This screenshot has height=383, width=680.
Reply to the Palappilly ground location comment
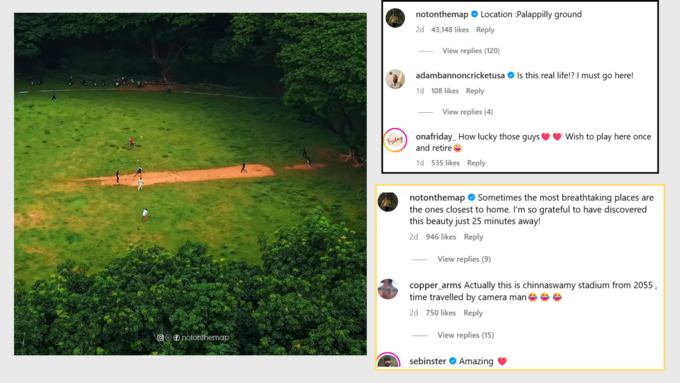coord(485,30)
